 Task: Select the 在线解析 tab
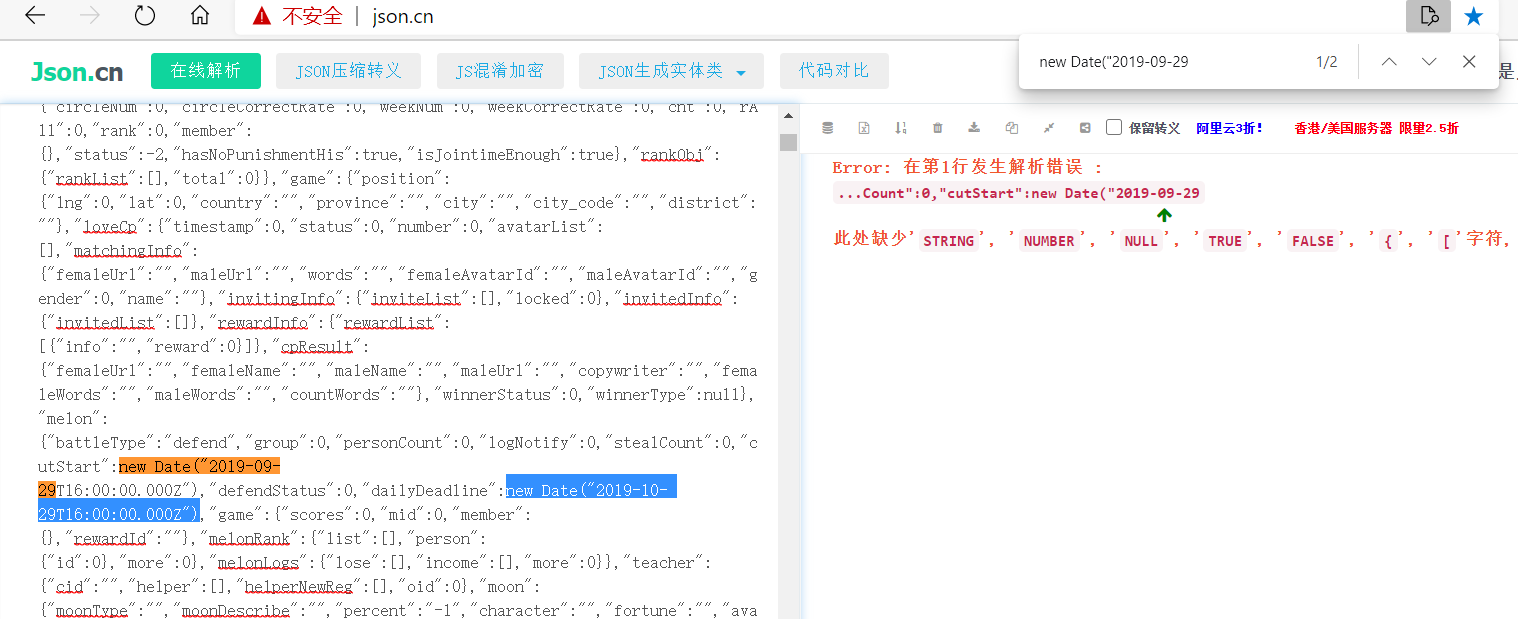click(x=206, y=71)
